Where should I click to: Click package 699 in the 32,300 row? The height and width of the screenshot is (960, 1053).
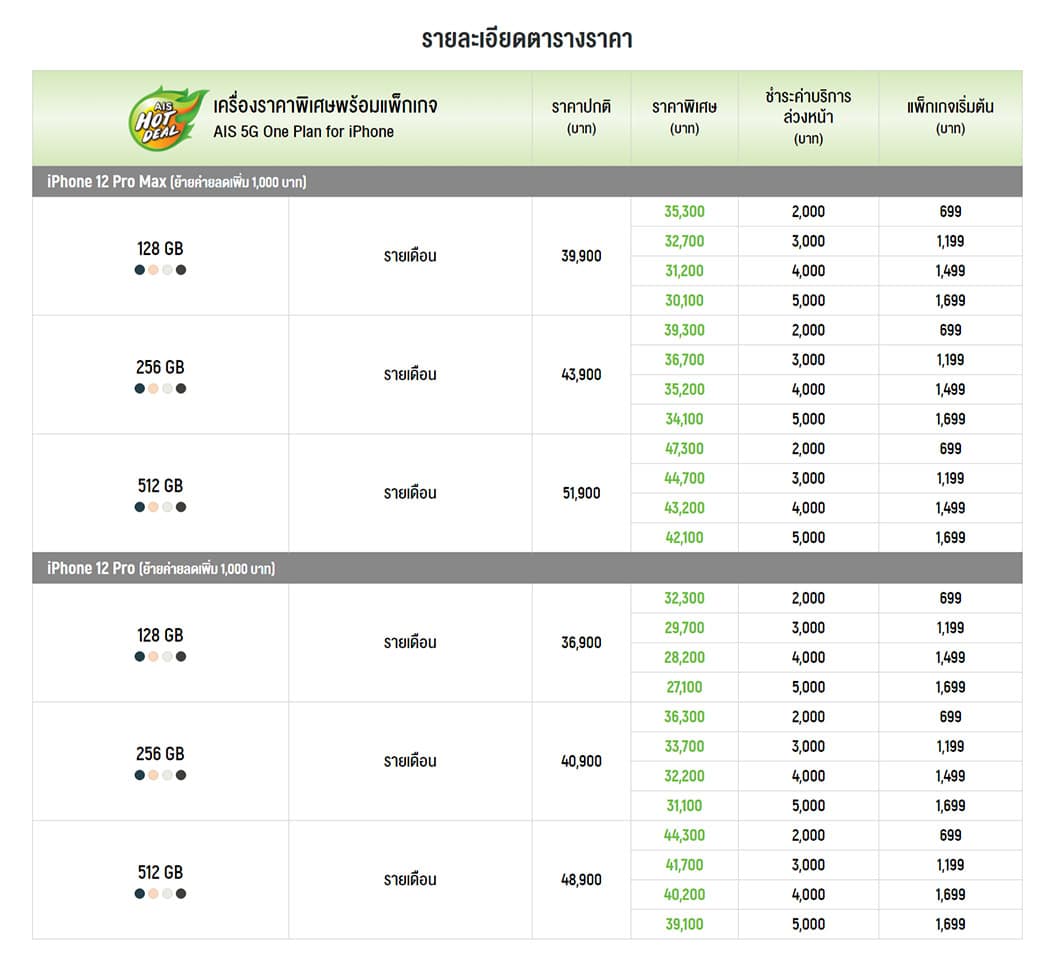(950, 598)
